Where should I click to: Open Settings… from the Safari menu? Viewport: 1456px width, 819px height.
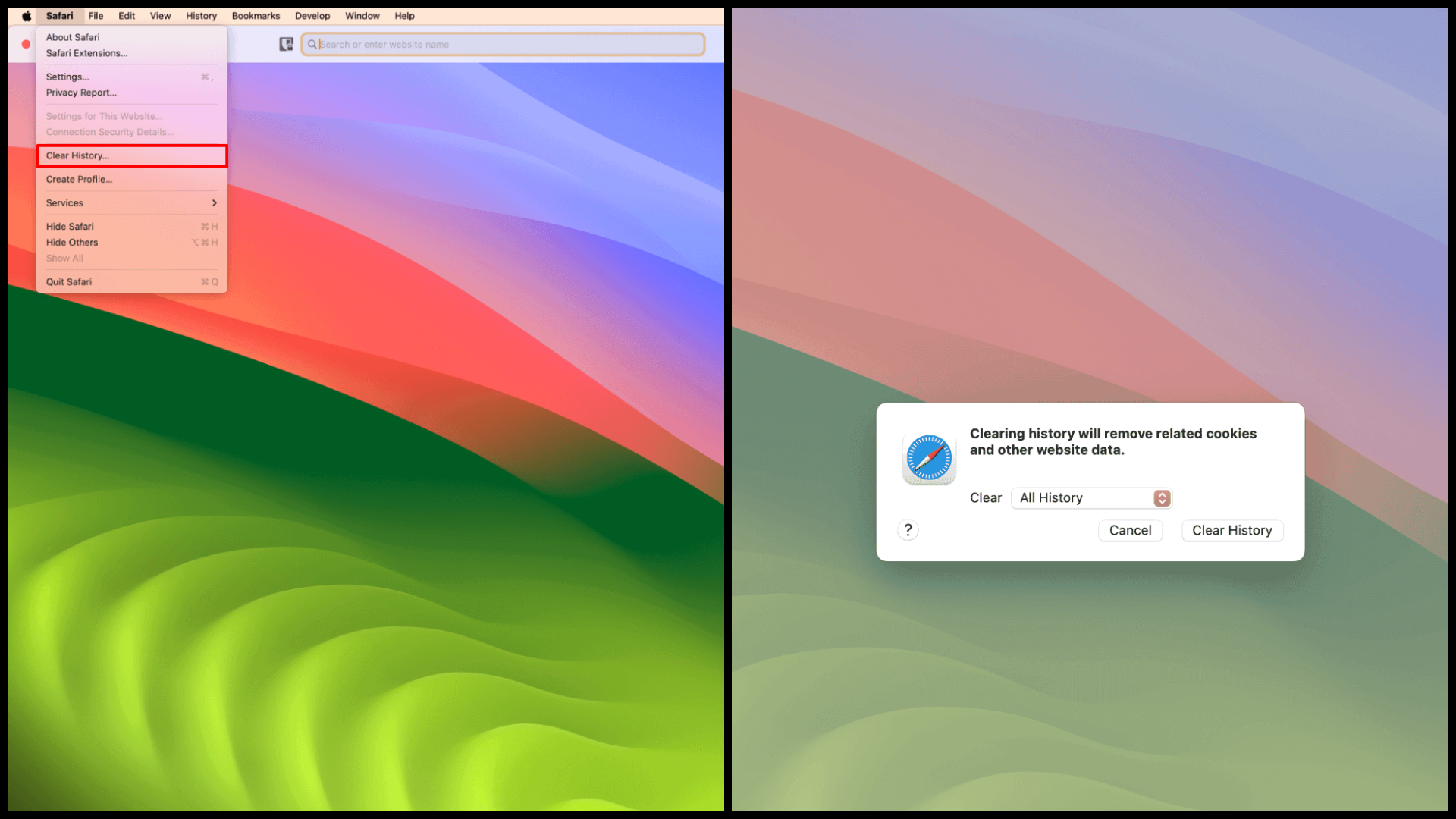coord(68,77)
